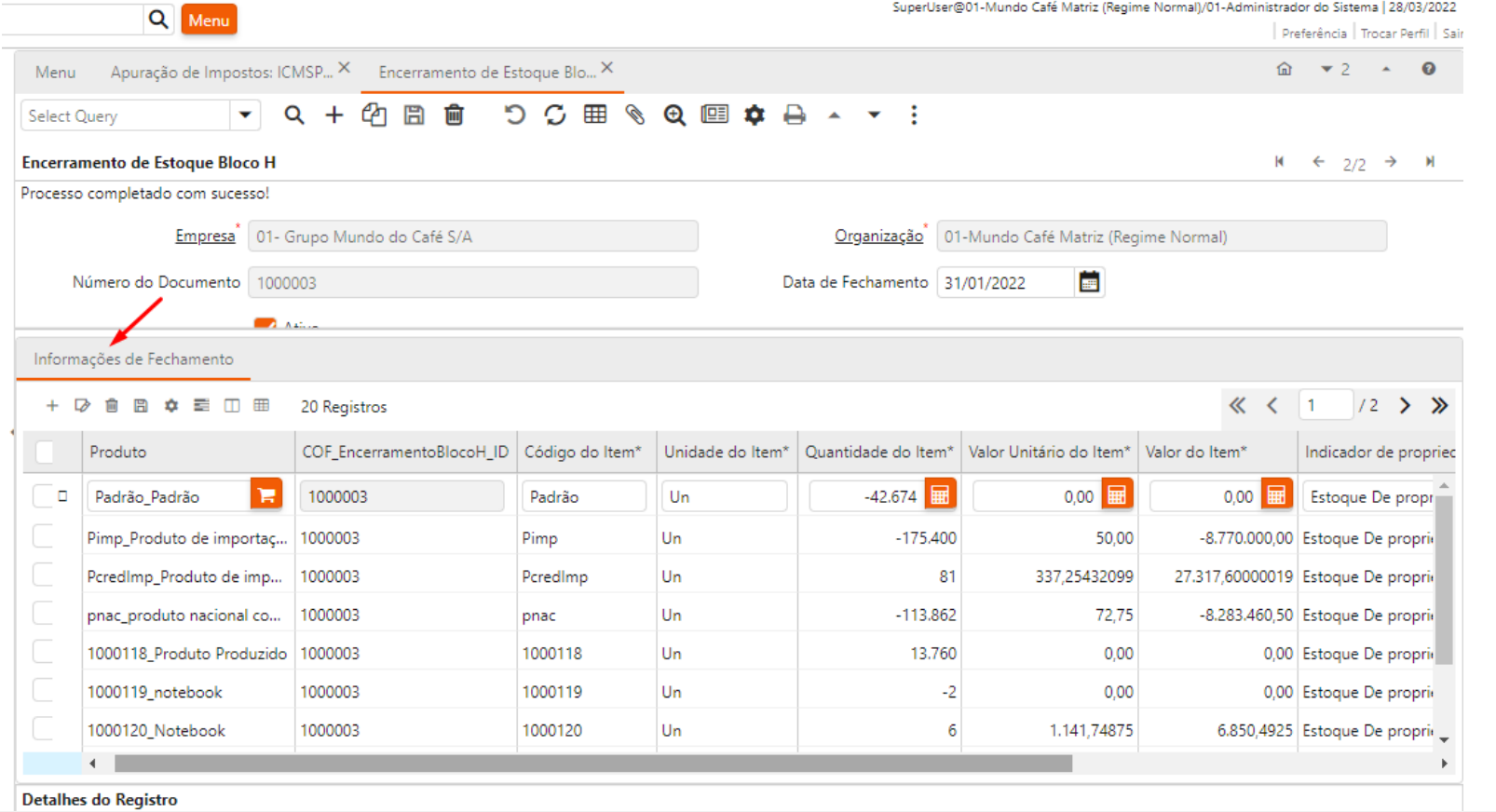Click the Trocar Perfil link

click(x=1394, y=34)
